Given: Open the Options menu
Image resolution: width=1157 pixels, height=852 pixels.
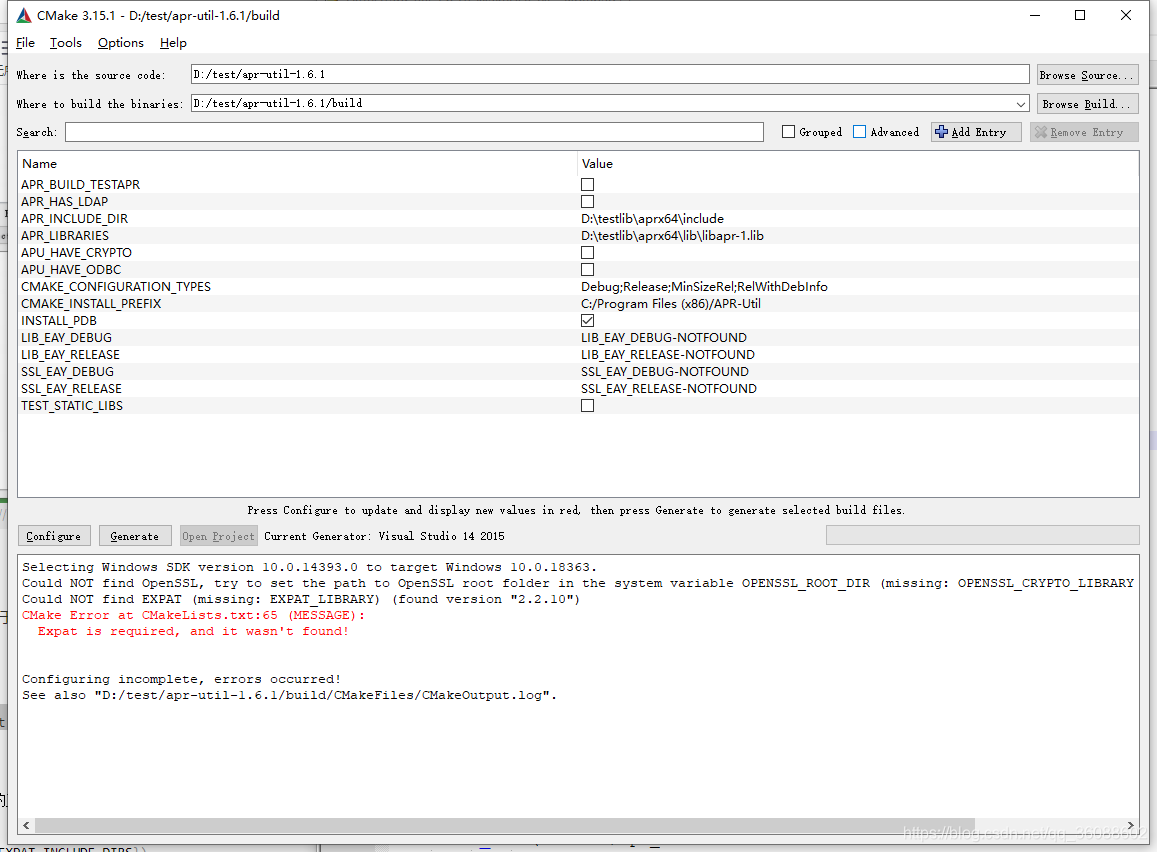Looking at the screenshot, I should [121, 43].
